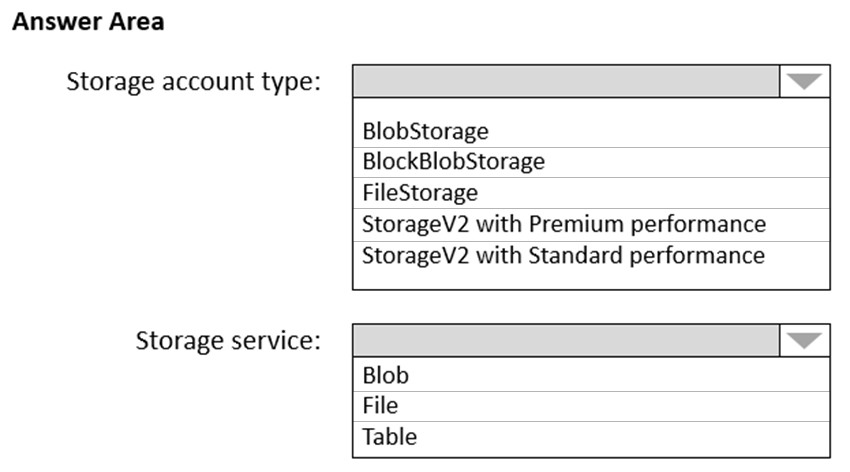Open the Storage account type dropdown arrow
This screenshot has width=850, height=472.
804,82
